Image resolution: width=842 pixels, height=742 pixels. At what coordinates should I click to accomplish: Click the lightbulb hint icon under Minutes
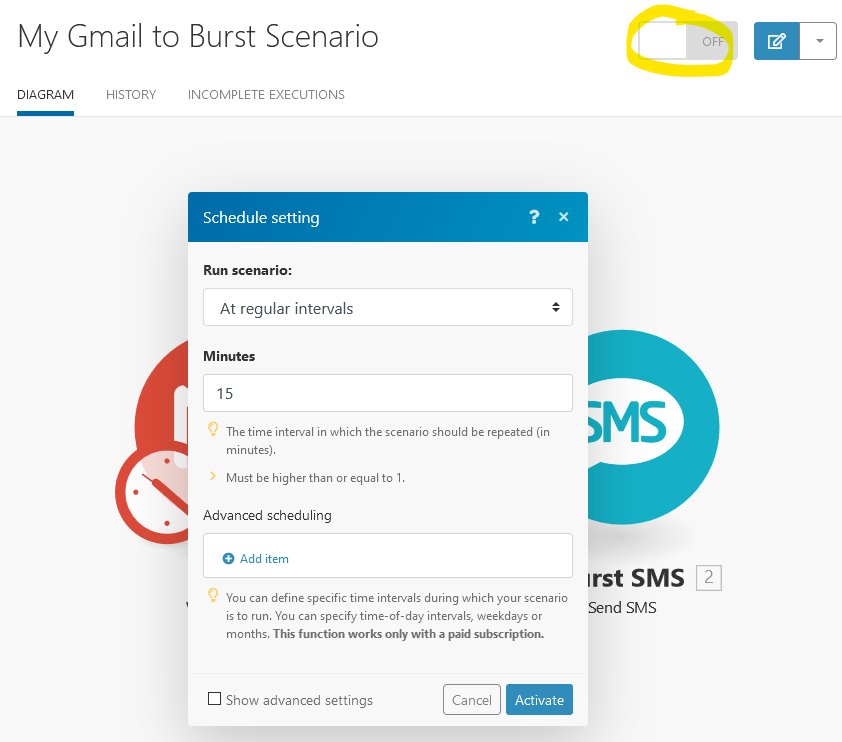pos(213,429)
